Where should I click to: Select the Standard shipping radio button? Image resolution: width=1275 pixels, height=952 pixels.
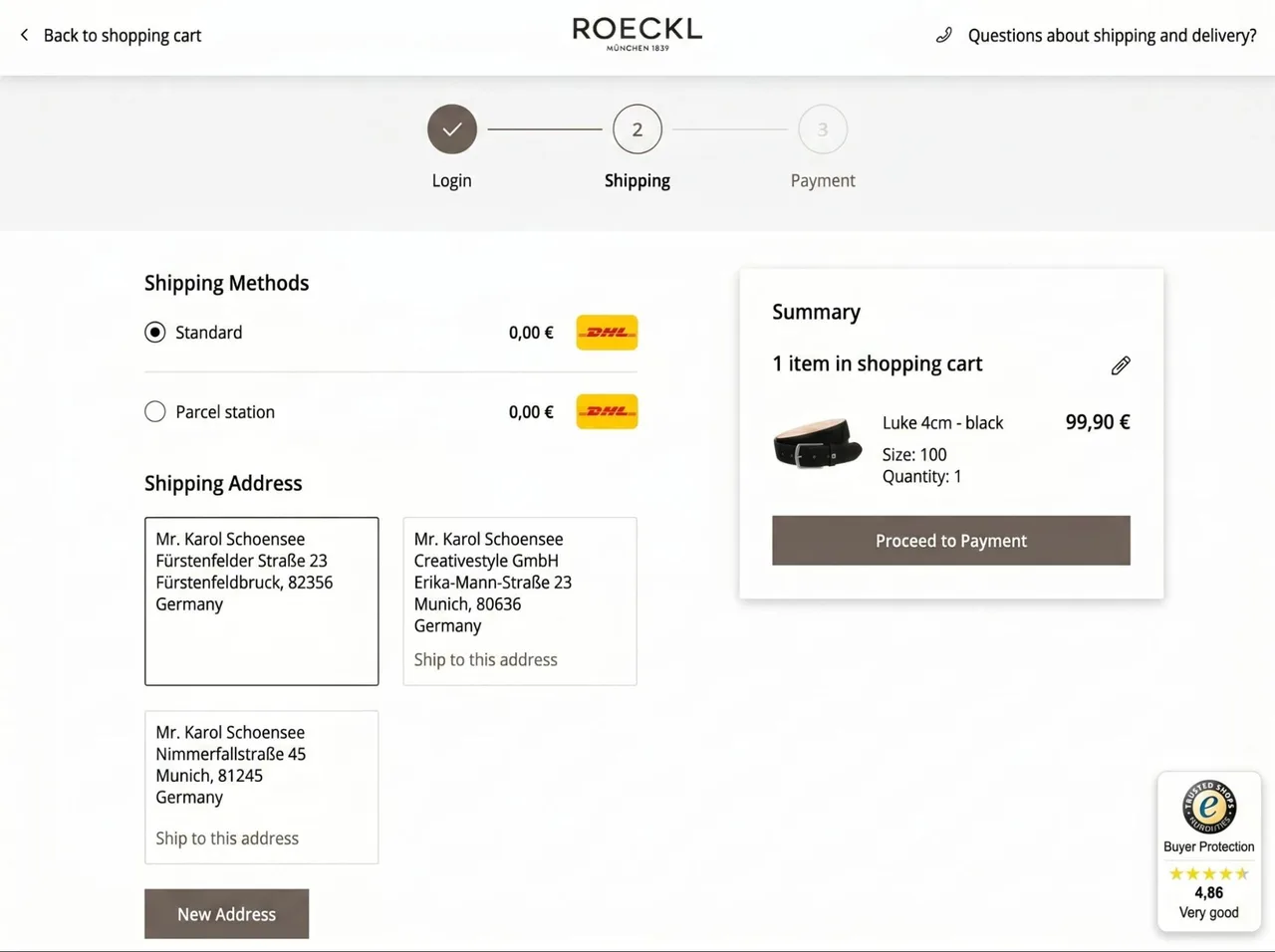coord(154,333)
